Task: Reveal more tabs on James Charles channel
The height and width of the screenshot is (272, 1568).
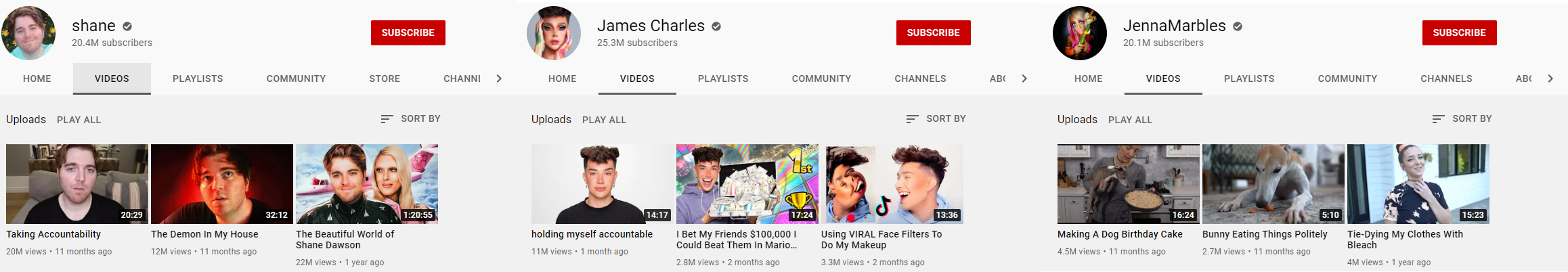Action: (1024, 78)
